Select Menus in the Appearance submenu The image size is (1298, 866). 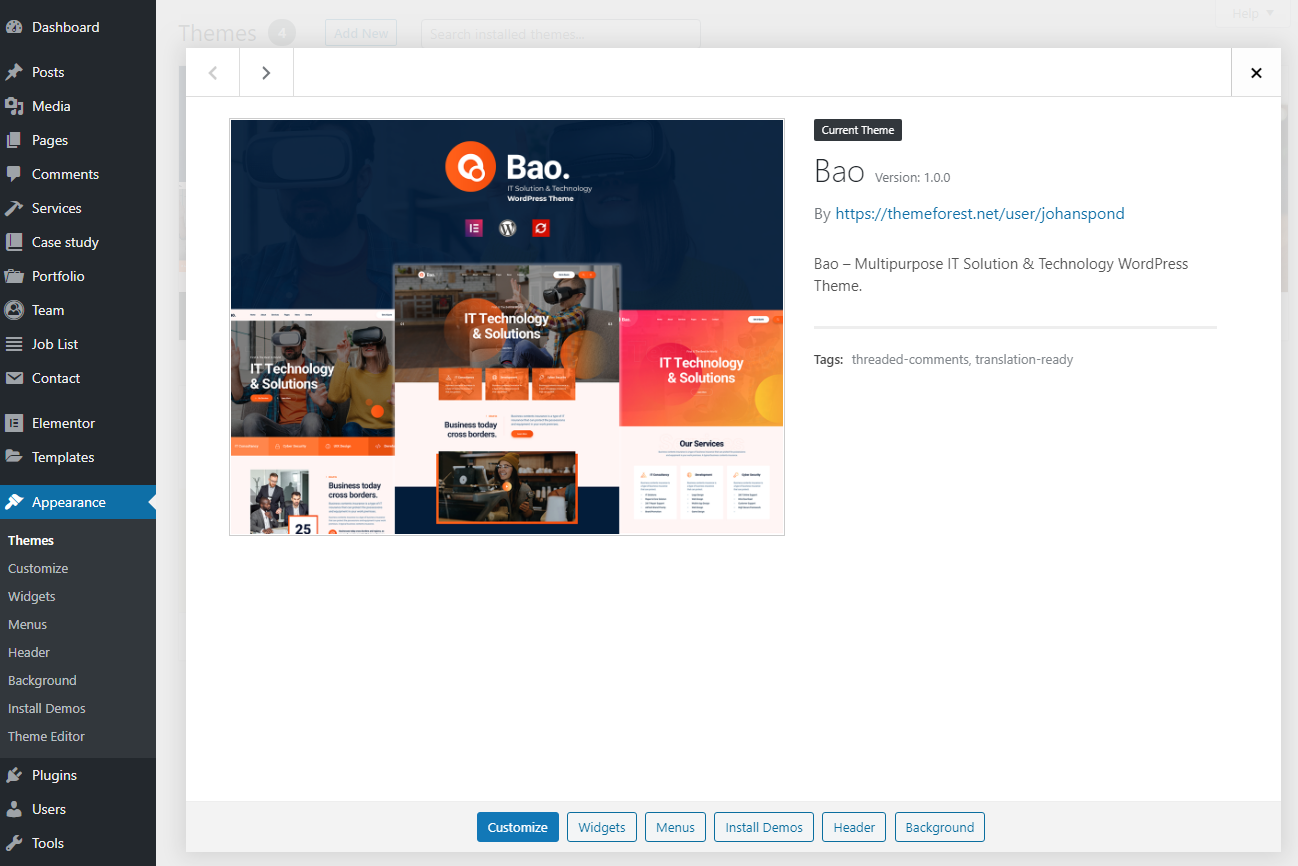pyautogui.click(x=28, y=624)
